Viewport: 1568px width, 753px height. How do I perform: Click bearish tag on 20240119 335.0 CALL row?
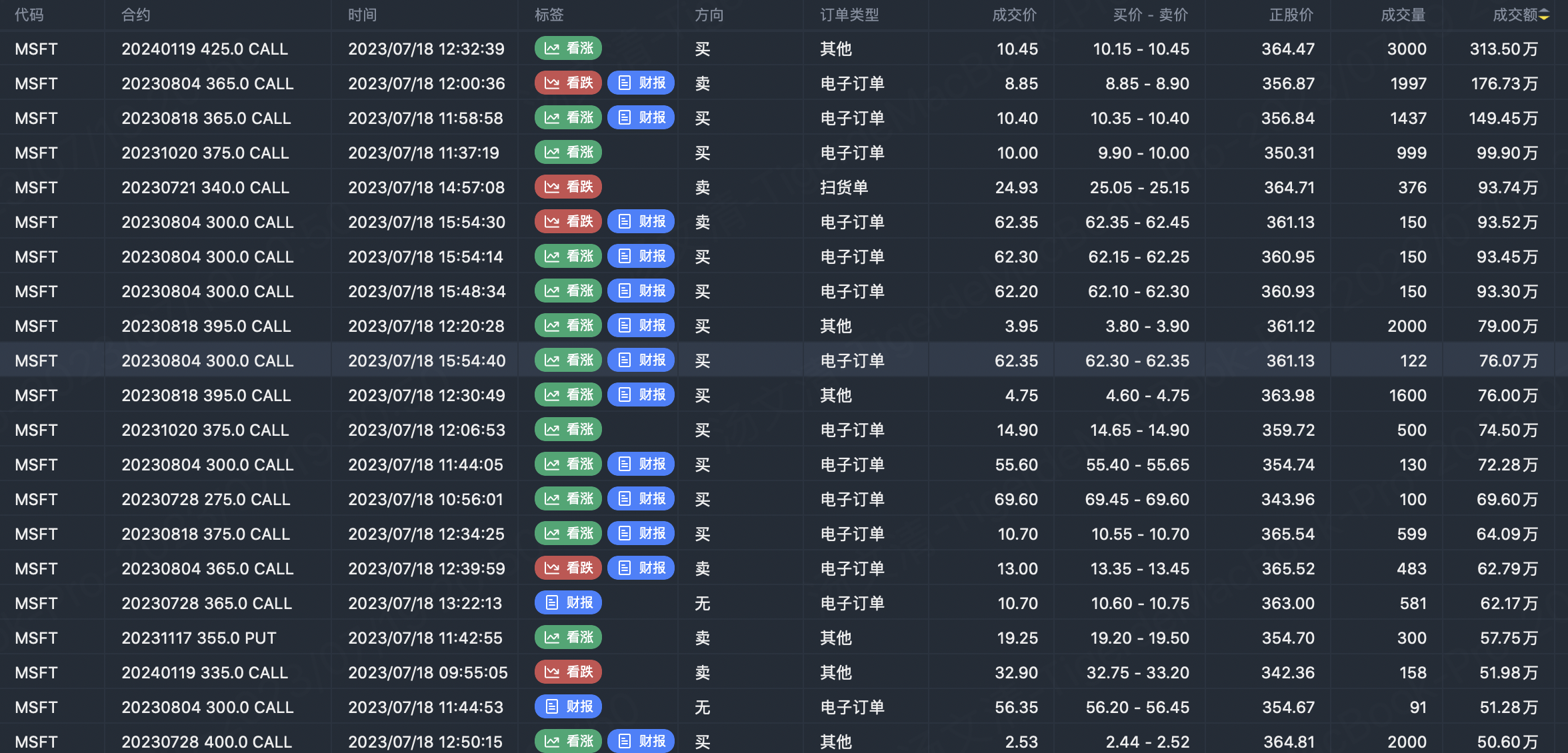tap(568, 672)
